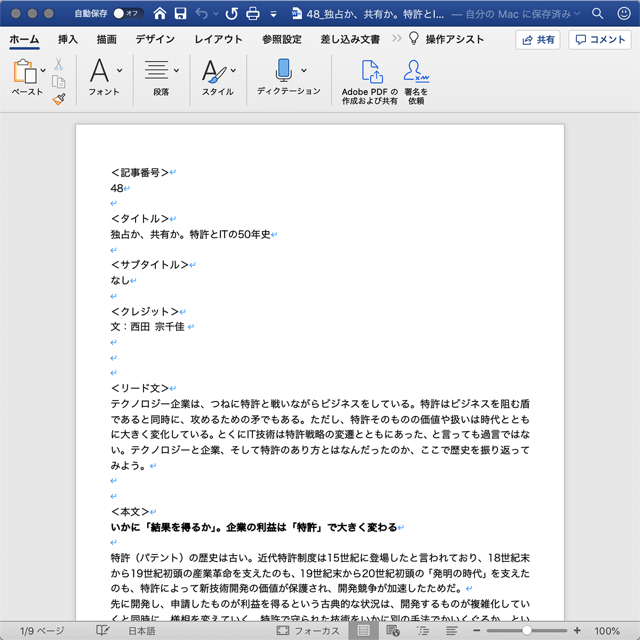The image size is (640, 640).
Task: Open the Comments button
Action: 600,40
